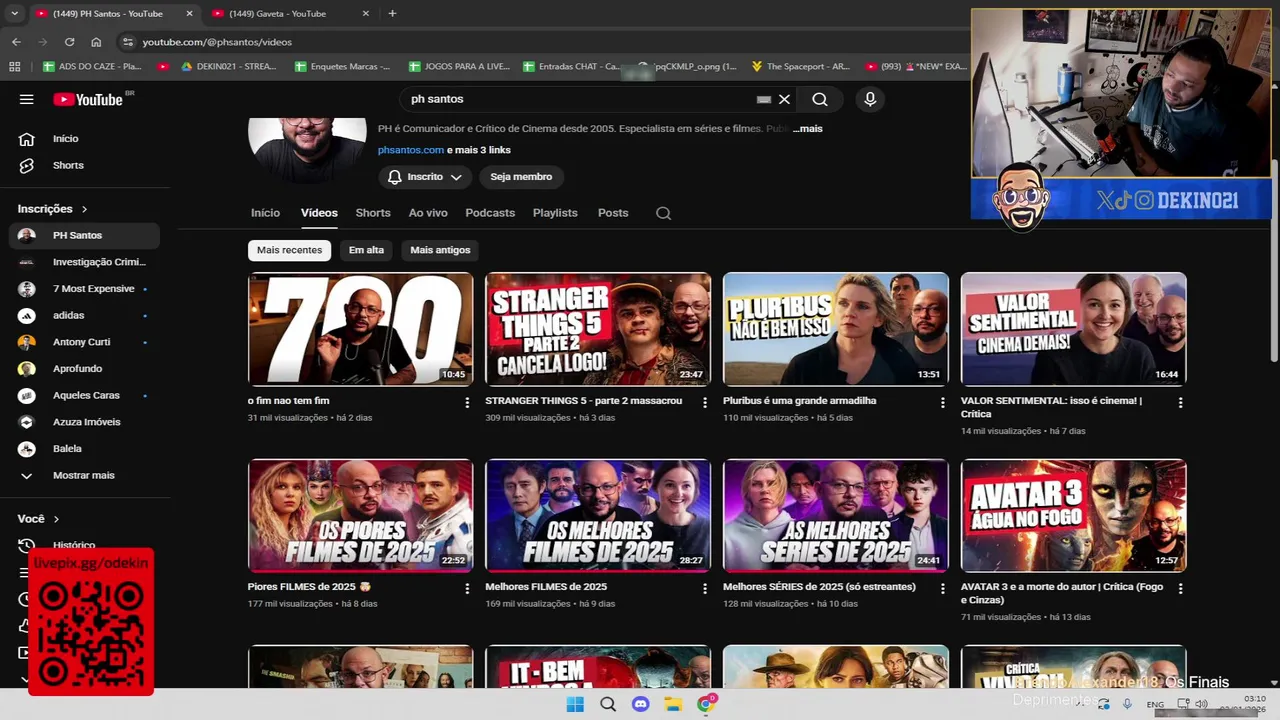Open options menu for 'Piores FILMES de 2025'
Screen dimensions: 1280x720
(467, 589)
